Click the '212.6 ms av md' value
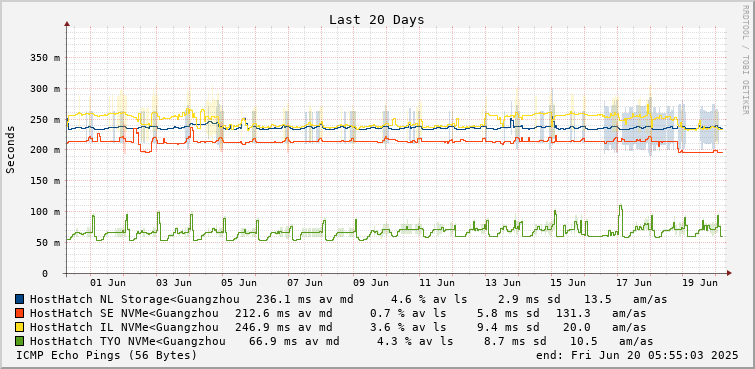This screenshot has height=369, width=755. pos(284,313)
